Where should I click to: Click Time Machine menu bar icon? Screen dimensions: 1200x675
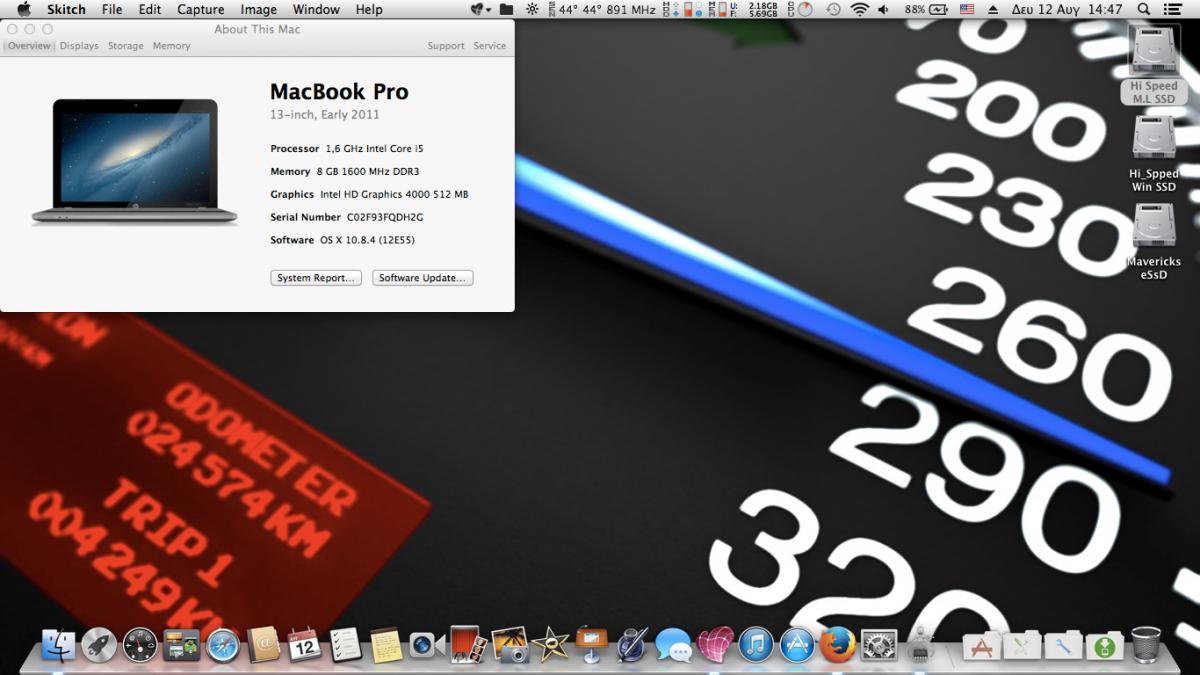pos(833,9)
